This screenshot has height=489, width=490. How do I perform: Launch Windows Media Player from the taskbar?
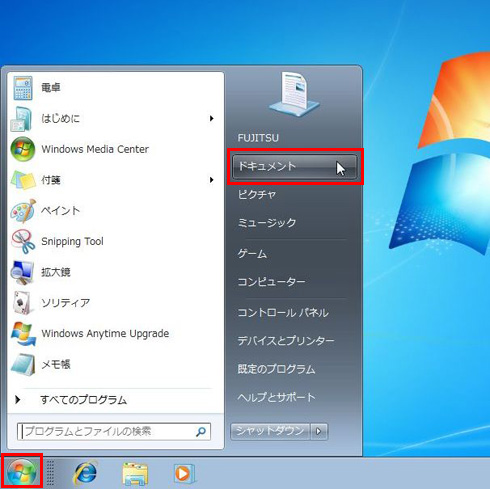pos(184,473)
